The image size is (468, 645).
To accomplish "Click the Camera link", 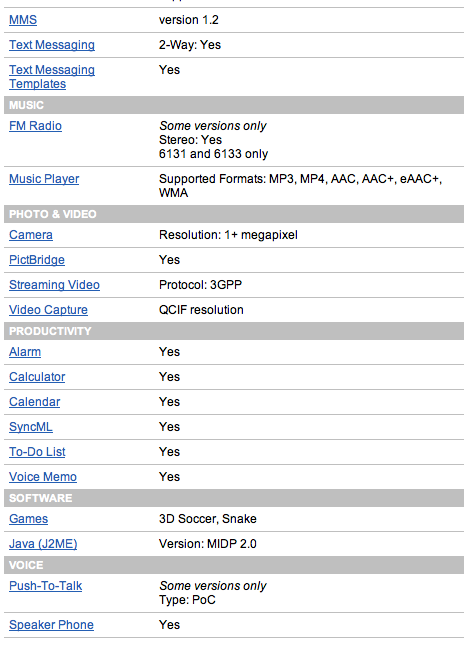I will click(31, 235).
